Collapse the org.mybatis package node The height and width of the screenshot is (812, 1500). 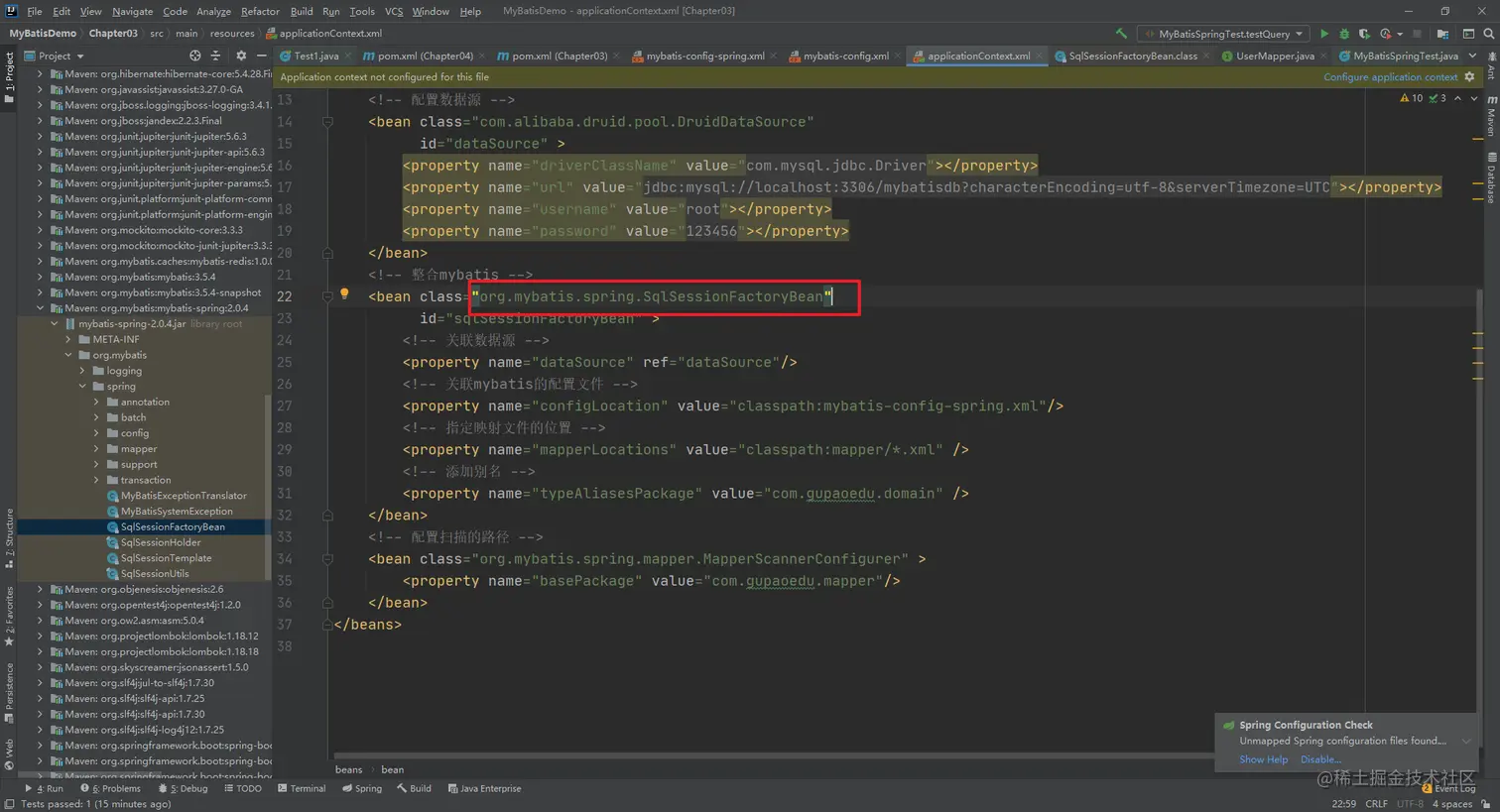point(68,355)
